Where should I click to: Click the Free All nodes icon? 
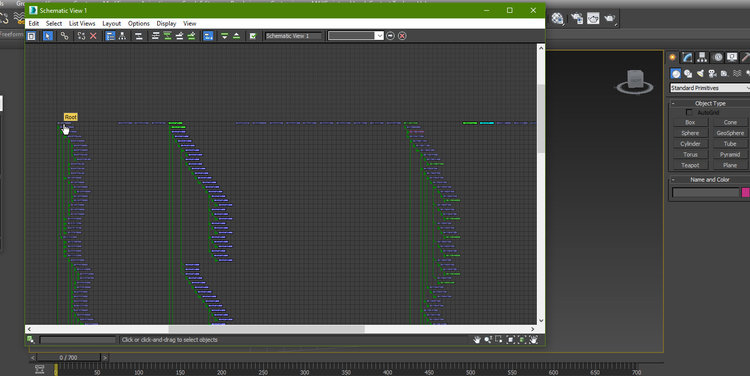(x=179, y=36)
